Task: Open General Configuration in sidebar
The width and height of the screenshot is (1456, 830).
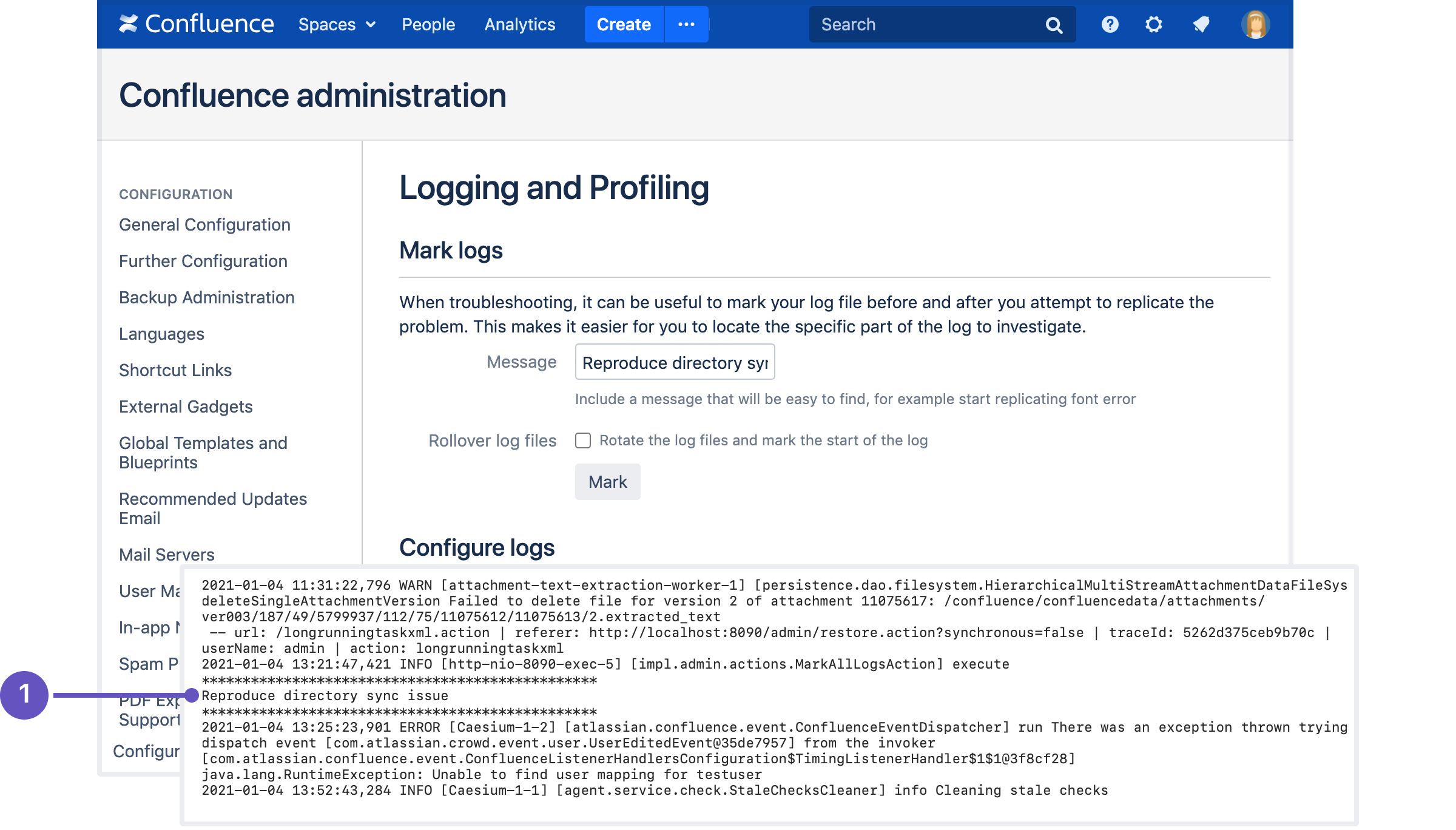Action: 204,224
